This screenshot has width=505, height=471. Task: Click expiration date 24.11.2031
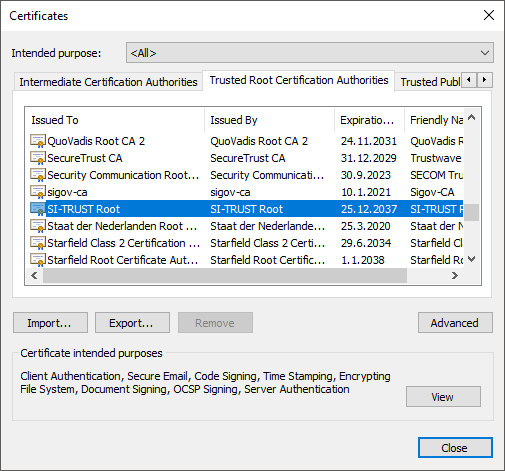pos(369,141)
